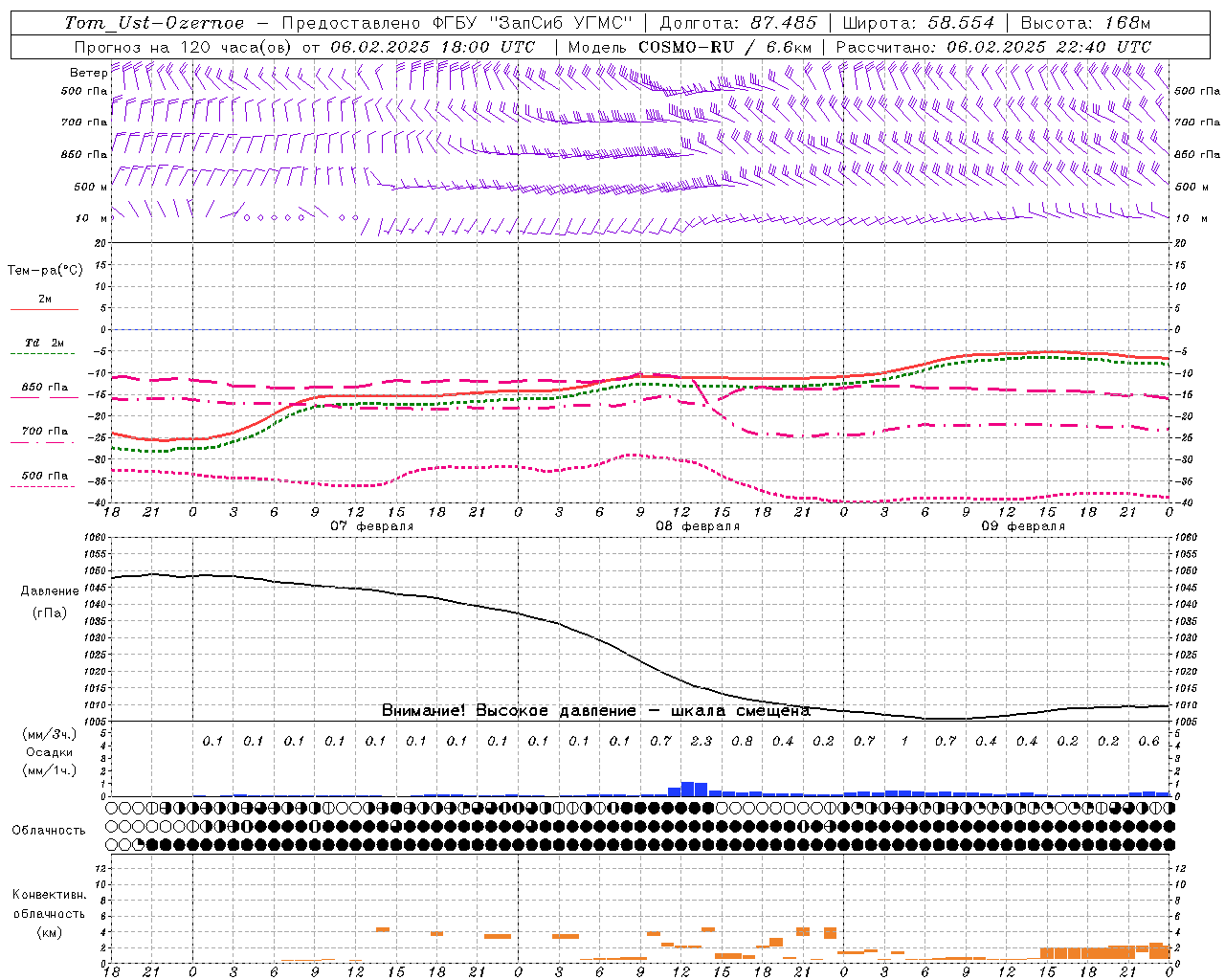Click the computed time 'Рассчитано: 06.02.2025 22:40 UTC'

point(993,47)
